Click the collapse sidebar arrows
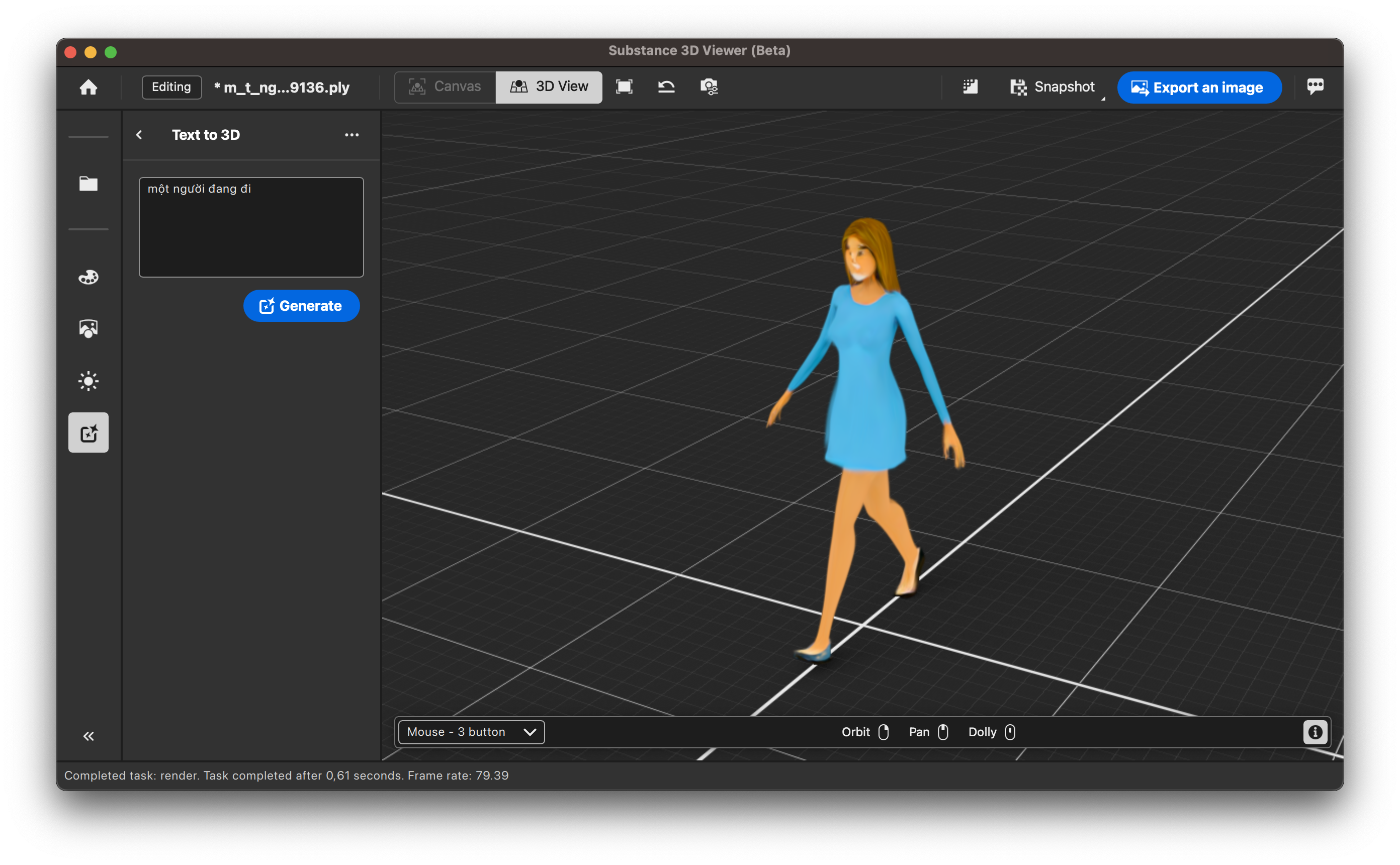This screenshot has width=1400, height=865. (88, 735)
